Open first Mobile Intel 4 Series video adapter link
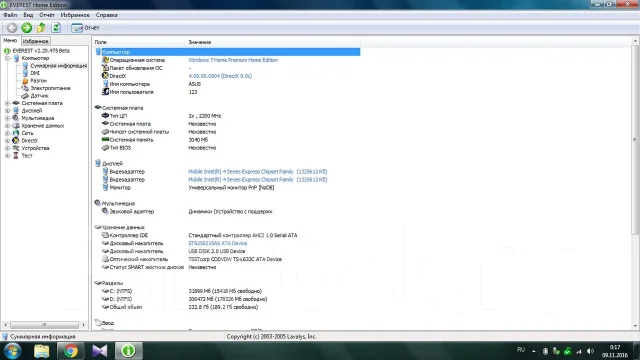This screenshot has width=640, height=360. tap(258, 171)
